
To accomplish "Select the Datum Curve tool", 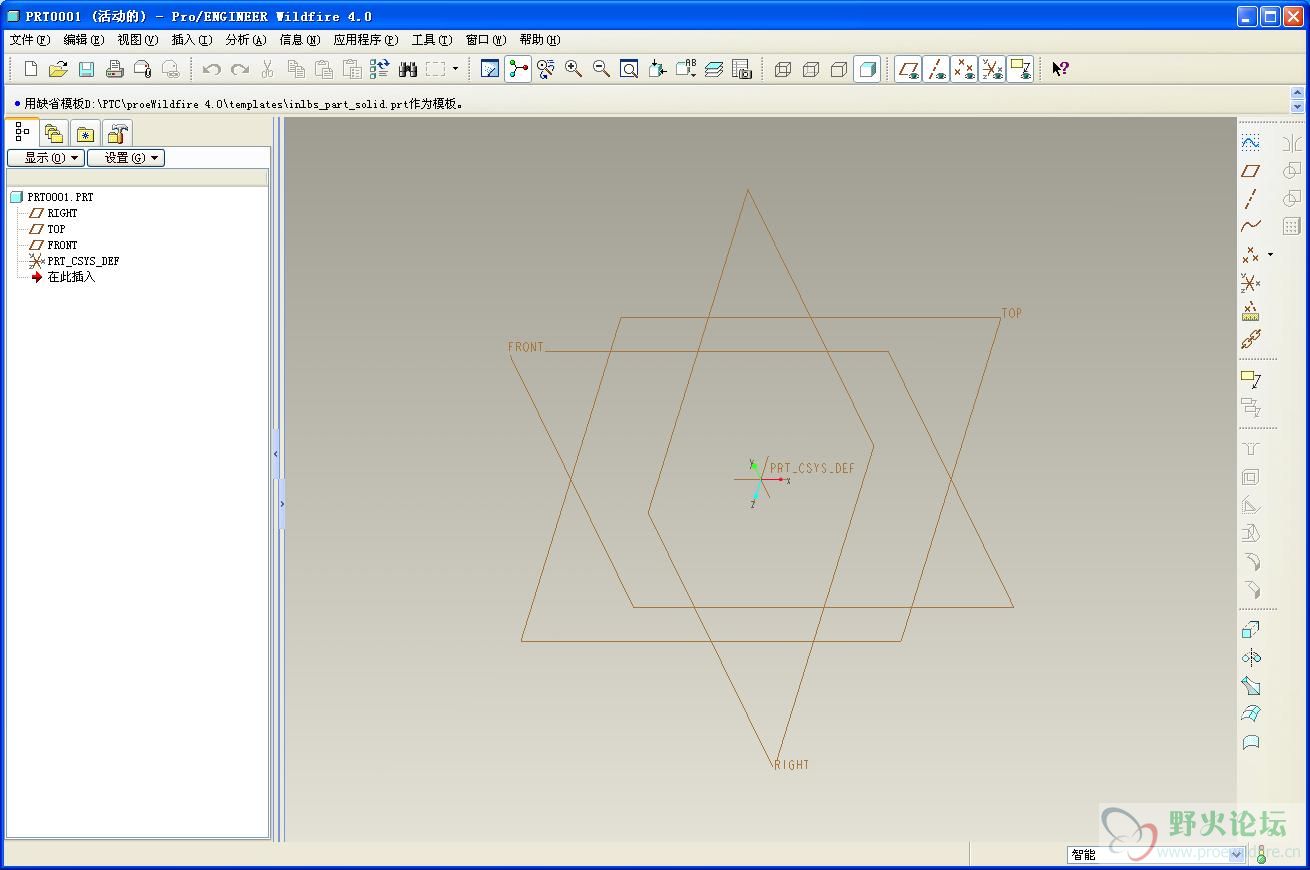I will [1250, 227].
